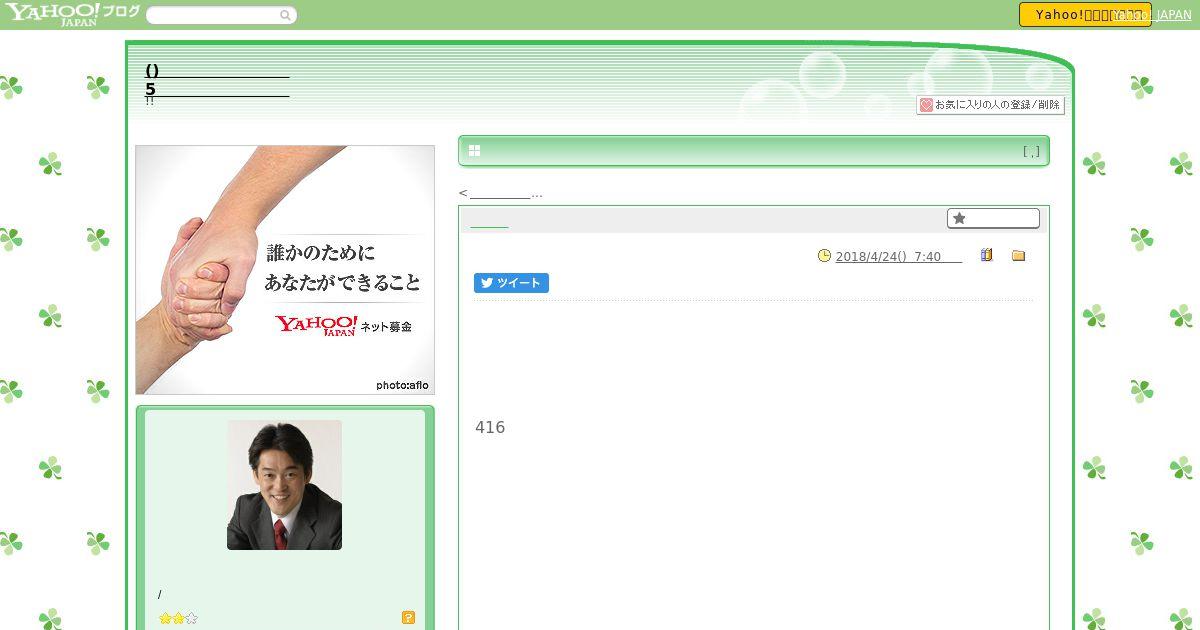Viewport: 1200px width, 630px height.
Task: Click the bracketed [ , ] link in green bar
Action: click(x=1031, y=152)
